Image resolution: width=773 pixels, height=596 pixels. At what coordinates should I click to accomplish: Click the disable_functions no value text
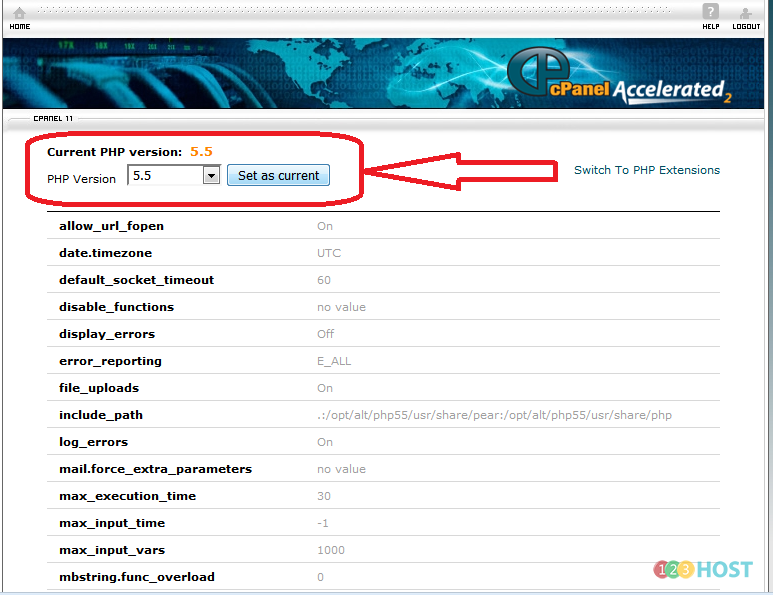coord(341,307)
